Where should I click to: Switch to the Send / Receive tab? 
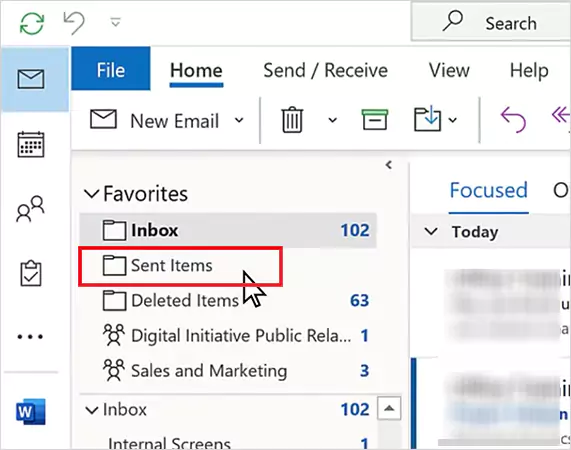click(x=326, y=70)
